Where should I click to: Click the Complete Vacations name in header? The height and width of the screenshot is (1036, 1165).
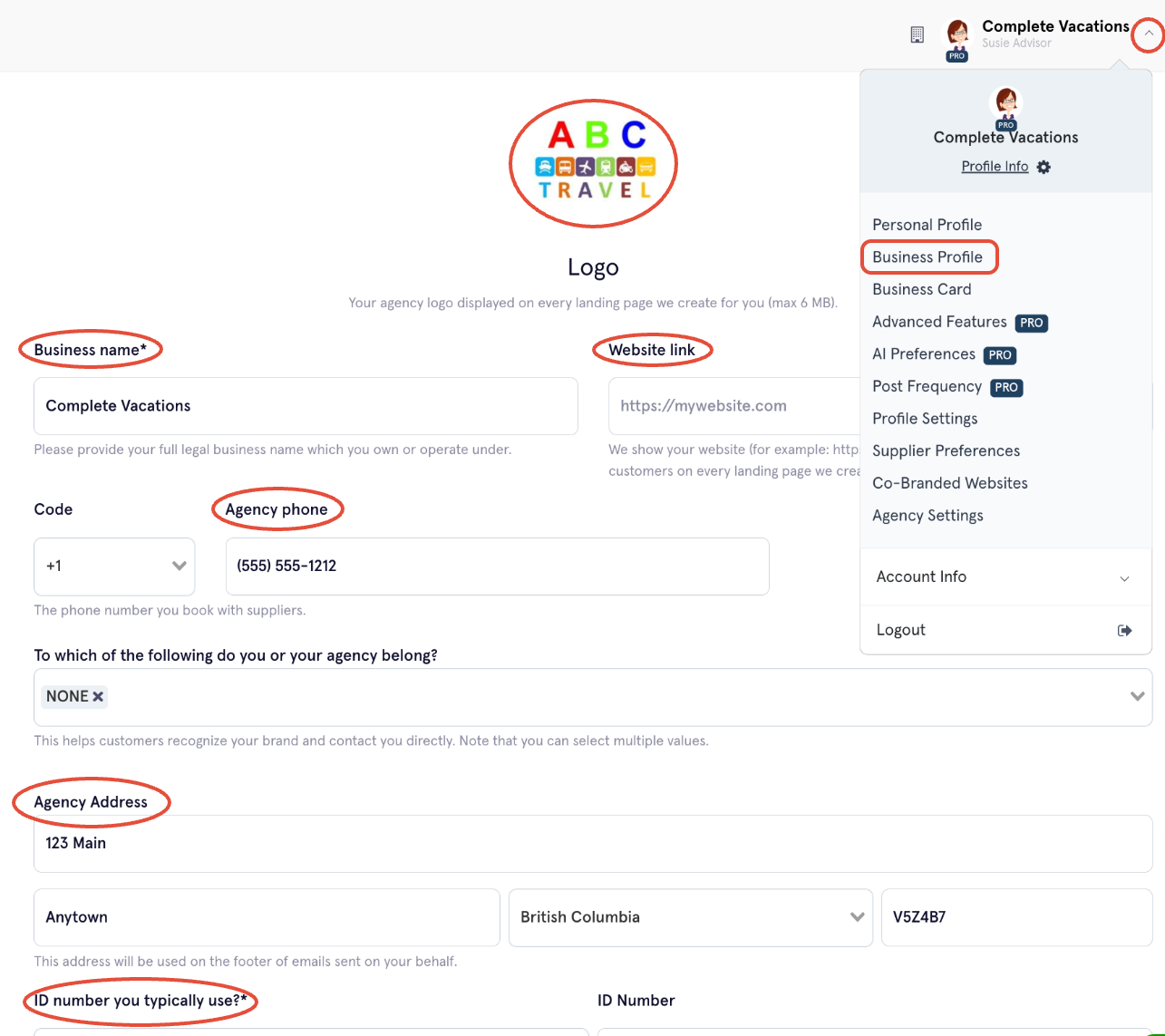(x=1055, y=26)
